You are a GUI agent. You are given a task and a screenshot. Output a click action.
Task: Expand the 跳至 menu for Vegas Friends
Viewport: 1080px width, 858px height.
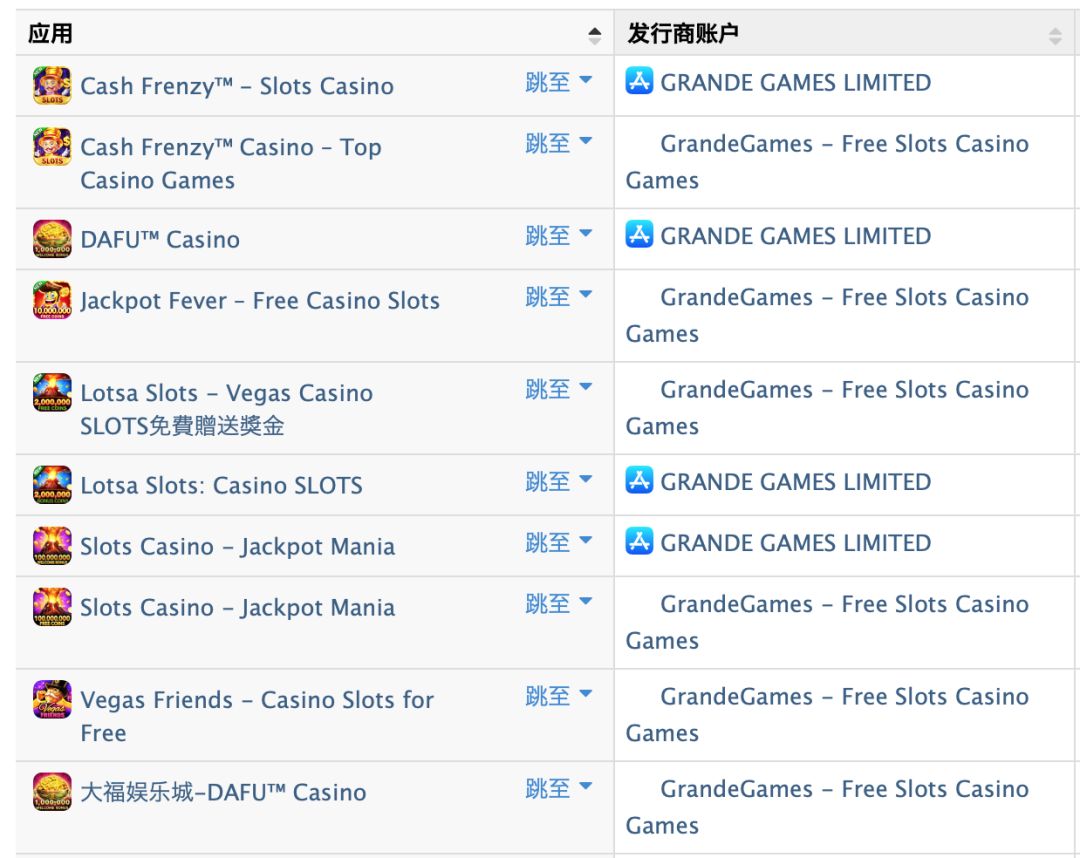pyautogui.click(x=559, y=696)
